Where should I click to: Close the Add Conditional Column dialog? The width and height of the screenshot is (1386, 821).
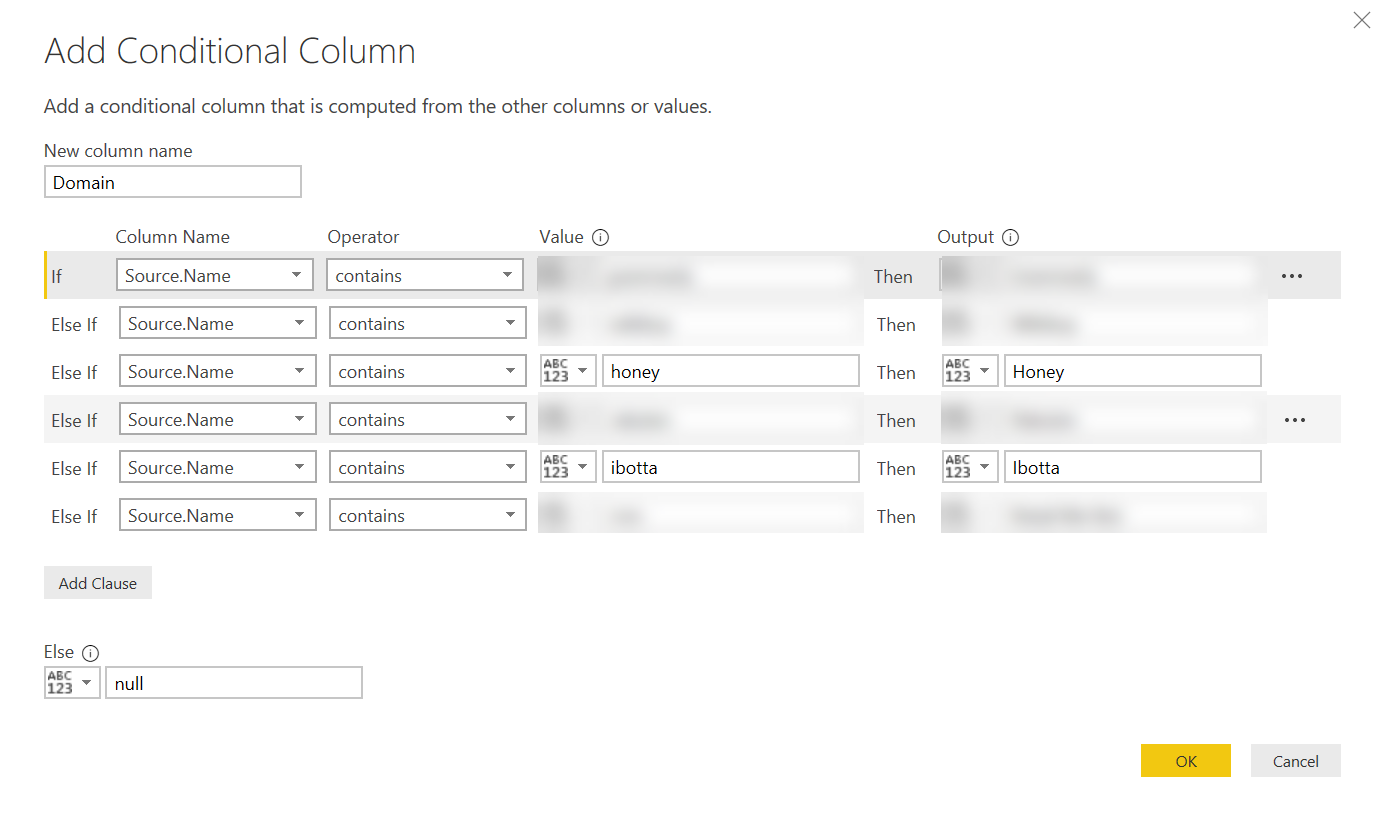click(1361, 20)
